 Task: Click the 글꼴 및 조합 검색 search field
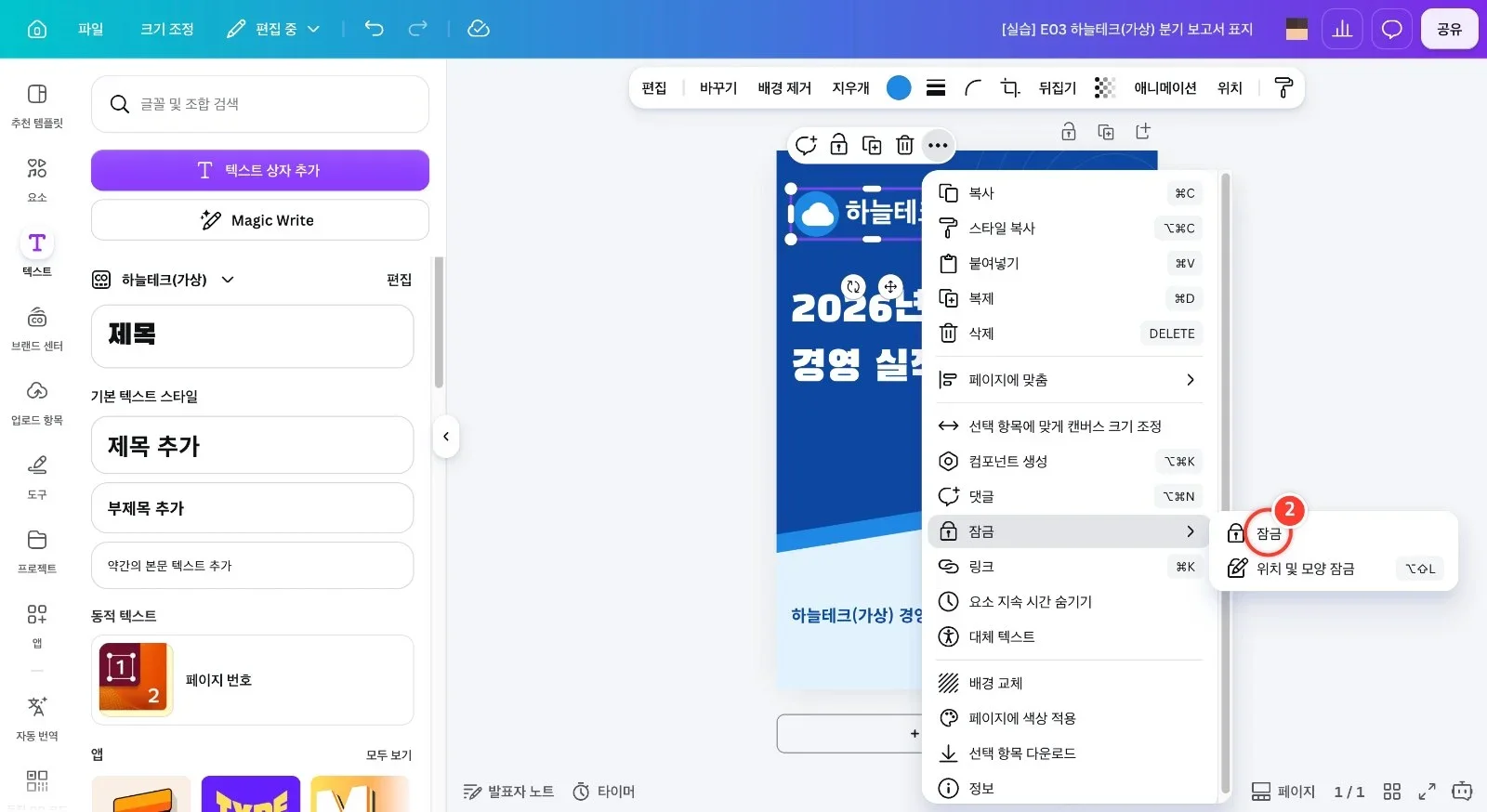[x=260, y=104]
